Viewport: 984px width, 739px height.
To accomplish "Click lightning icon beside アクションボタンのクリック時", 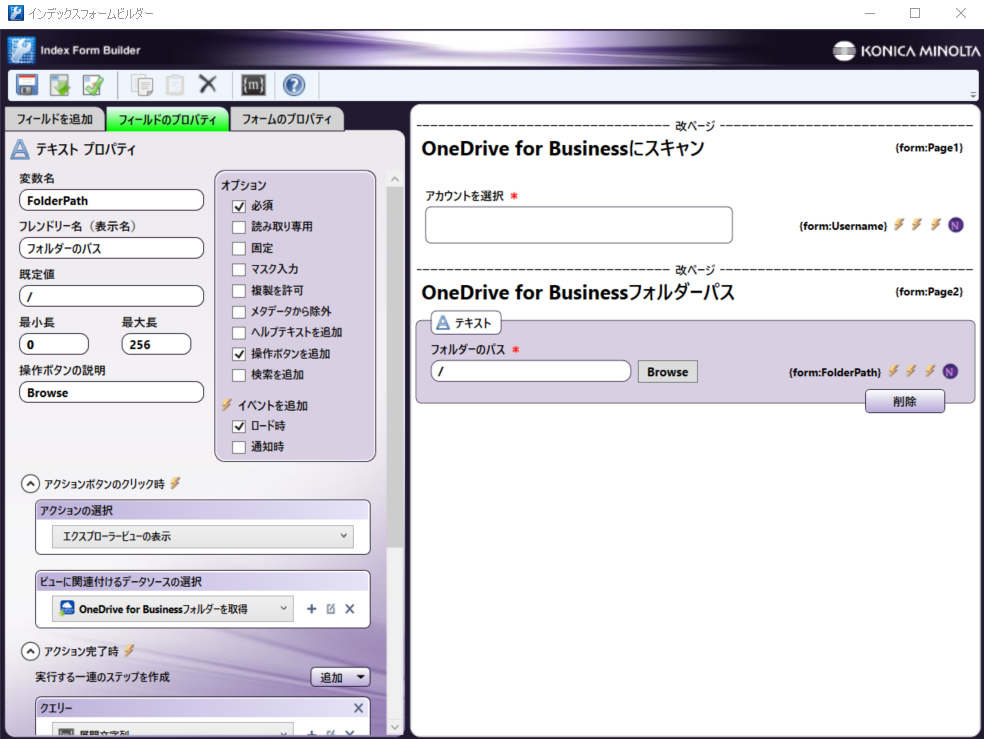I will tap(175, 482).
